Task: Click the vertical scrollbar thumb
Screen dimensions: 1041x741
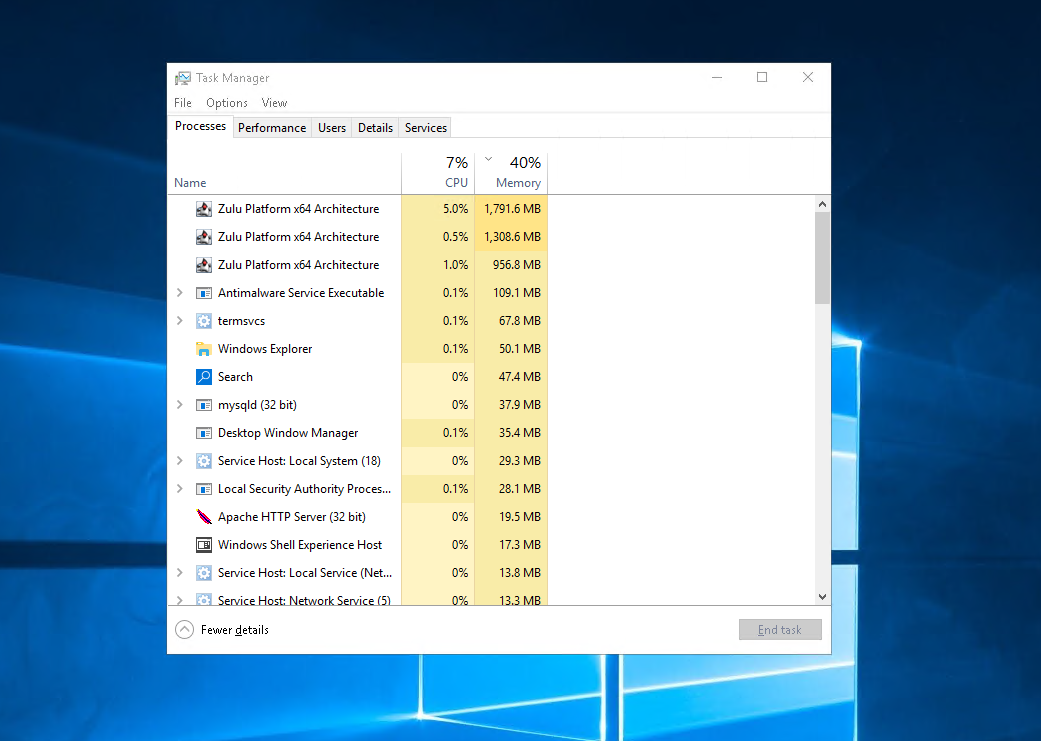Action: pyautogui.click(x=823, y=258)
